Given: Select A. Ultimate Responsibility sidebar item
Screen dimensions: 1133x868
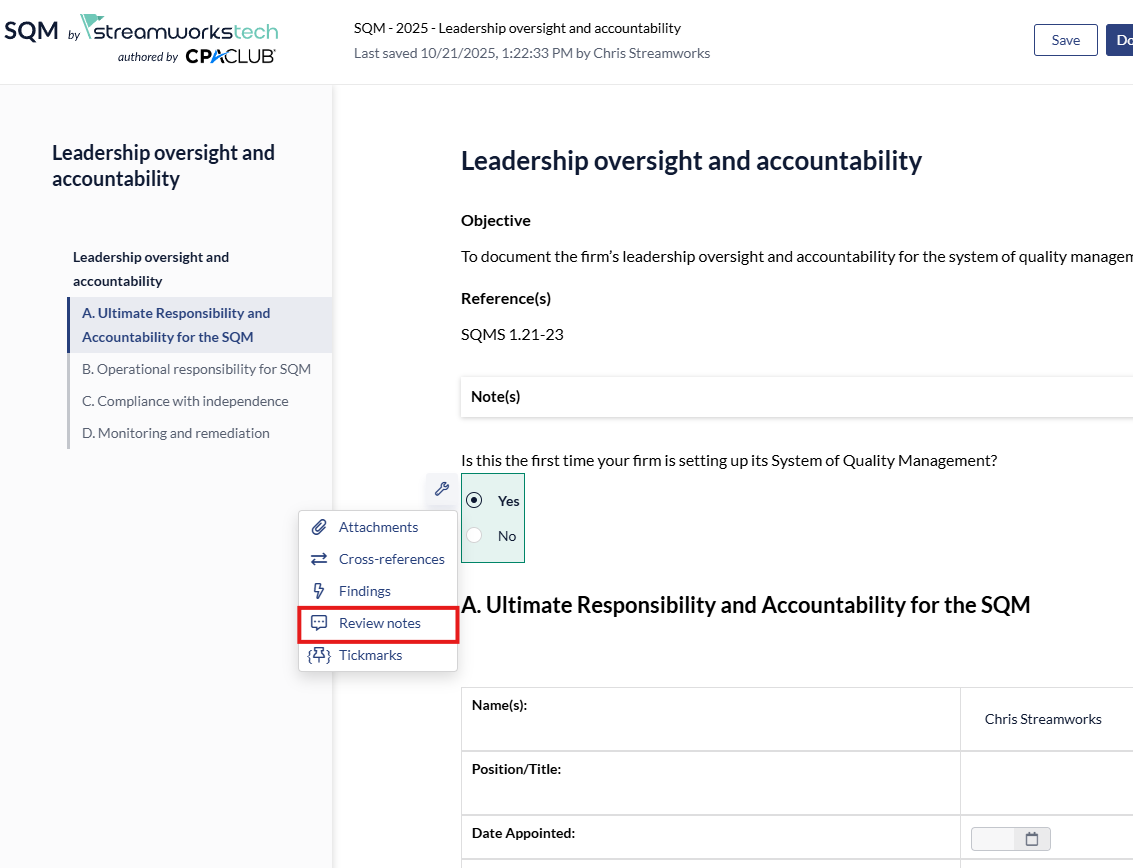Looking at the screenshot, I should pos(176,325).
